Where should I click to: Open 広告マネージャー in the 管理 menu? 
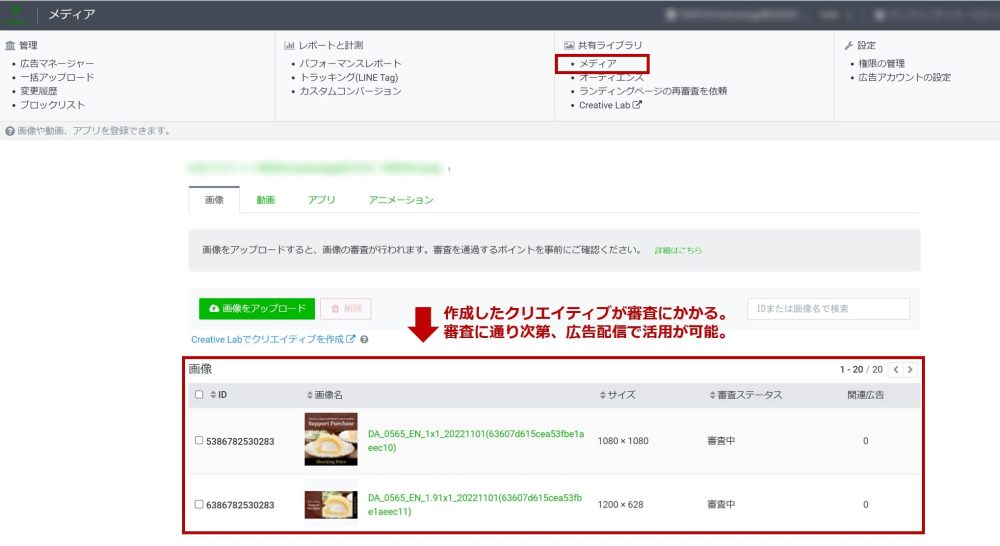pos(57,63)
